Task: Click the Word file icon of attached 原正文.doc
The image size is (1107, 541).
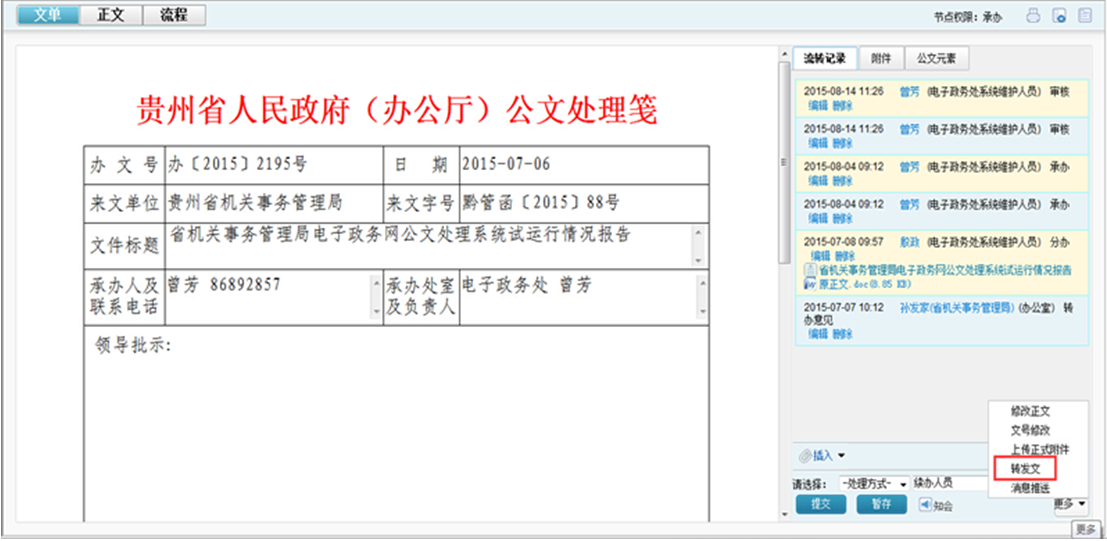Action: 811,277
